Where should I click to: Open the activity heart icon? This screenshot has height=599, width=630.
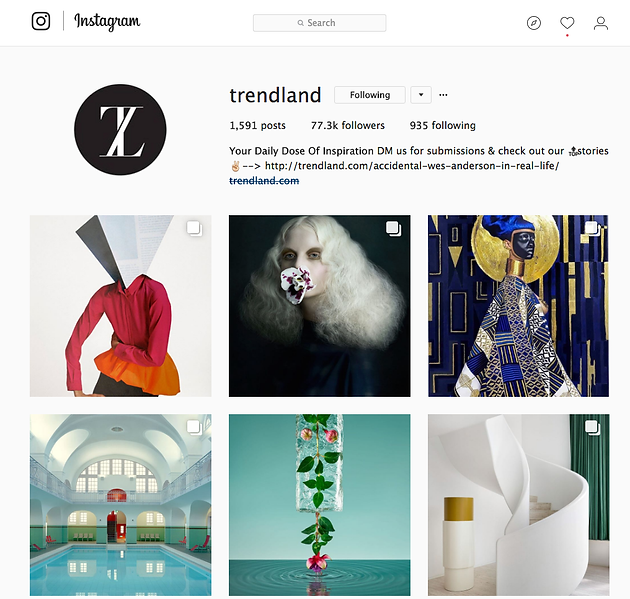(567, 23)
